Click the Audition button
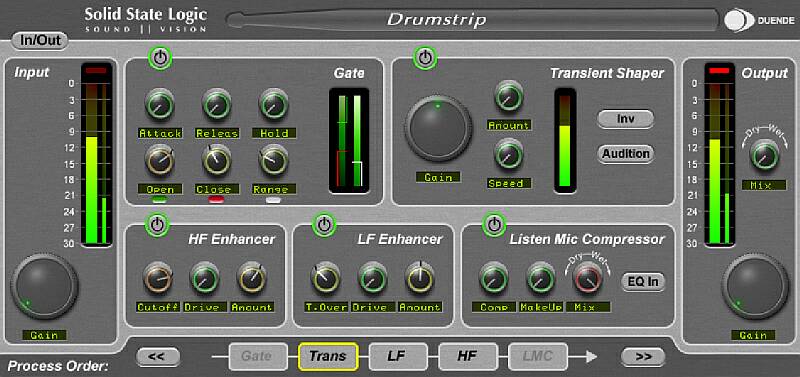The width and height of the screenshot is (800, 377). (x=626, y=154)
